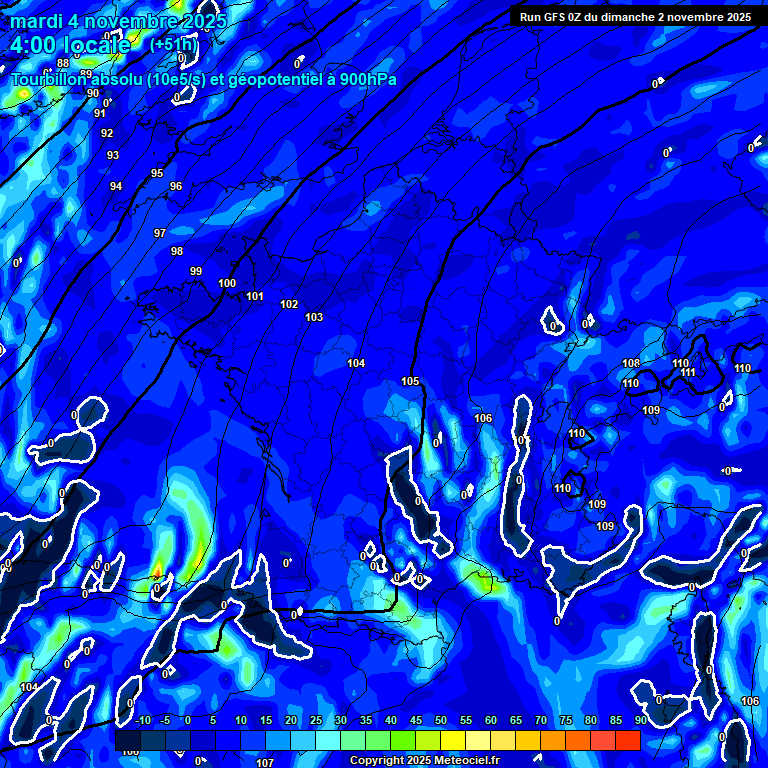Click the 100 geopotential contour label
768x768 pixels.
point(227,283)
